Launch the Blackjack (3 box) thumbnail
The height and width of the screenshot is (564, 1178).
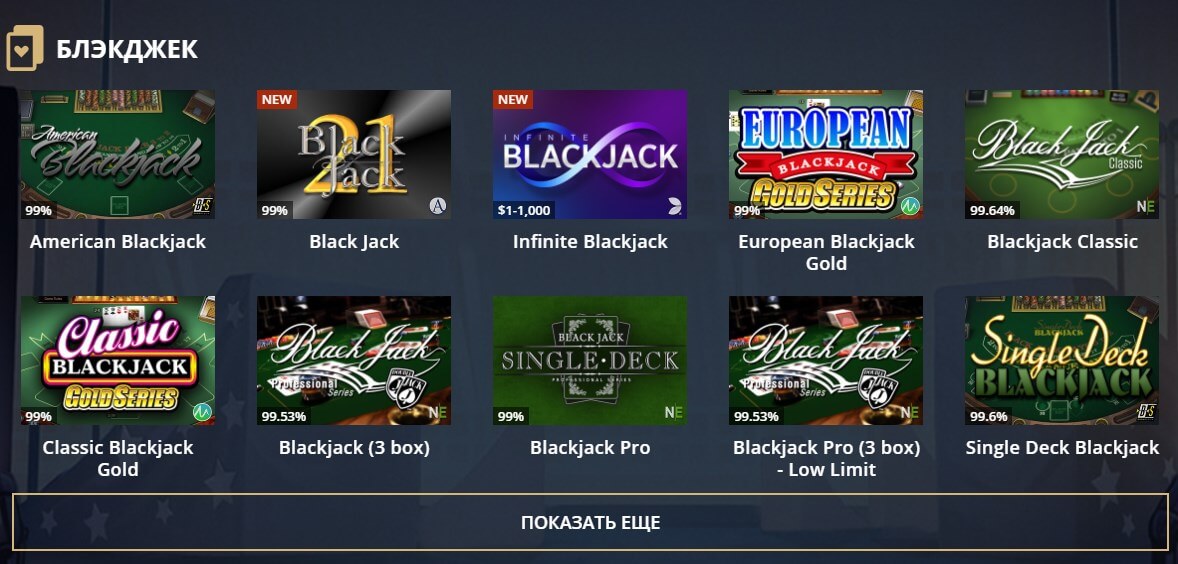tap(354, 360)
